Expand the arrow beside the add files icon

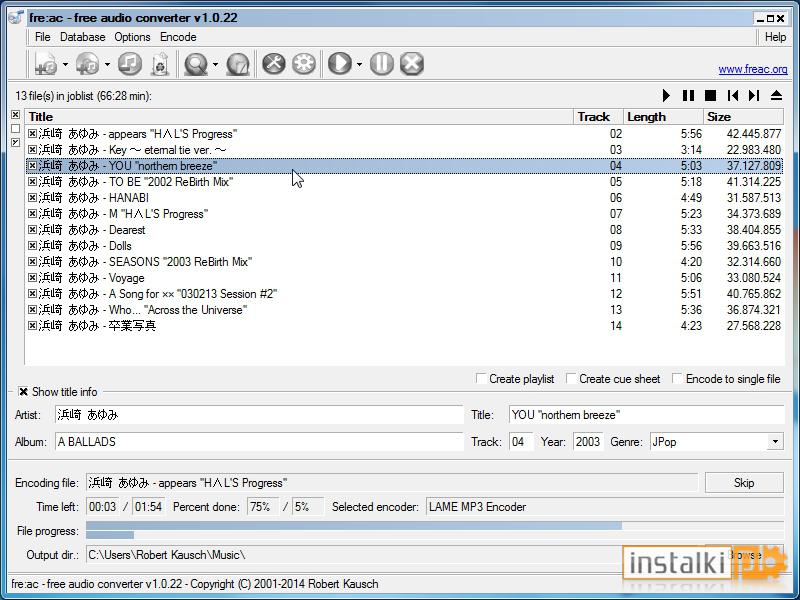click(65, 64)
